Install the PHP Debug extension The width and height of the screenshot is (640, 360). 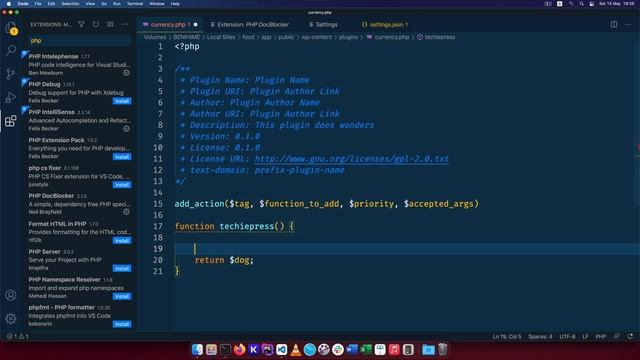tap(122, 101)
